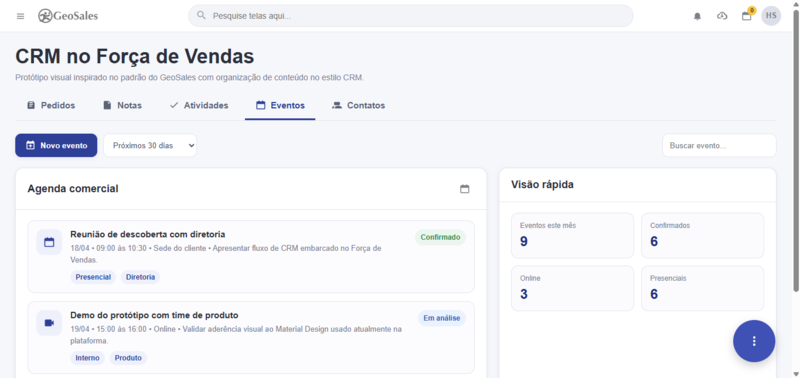Expand the Próximos 30 dias dropdown
This screenshot has height=378, width=800.
point(150,145)
